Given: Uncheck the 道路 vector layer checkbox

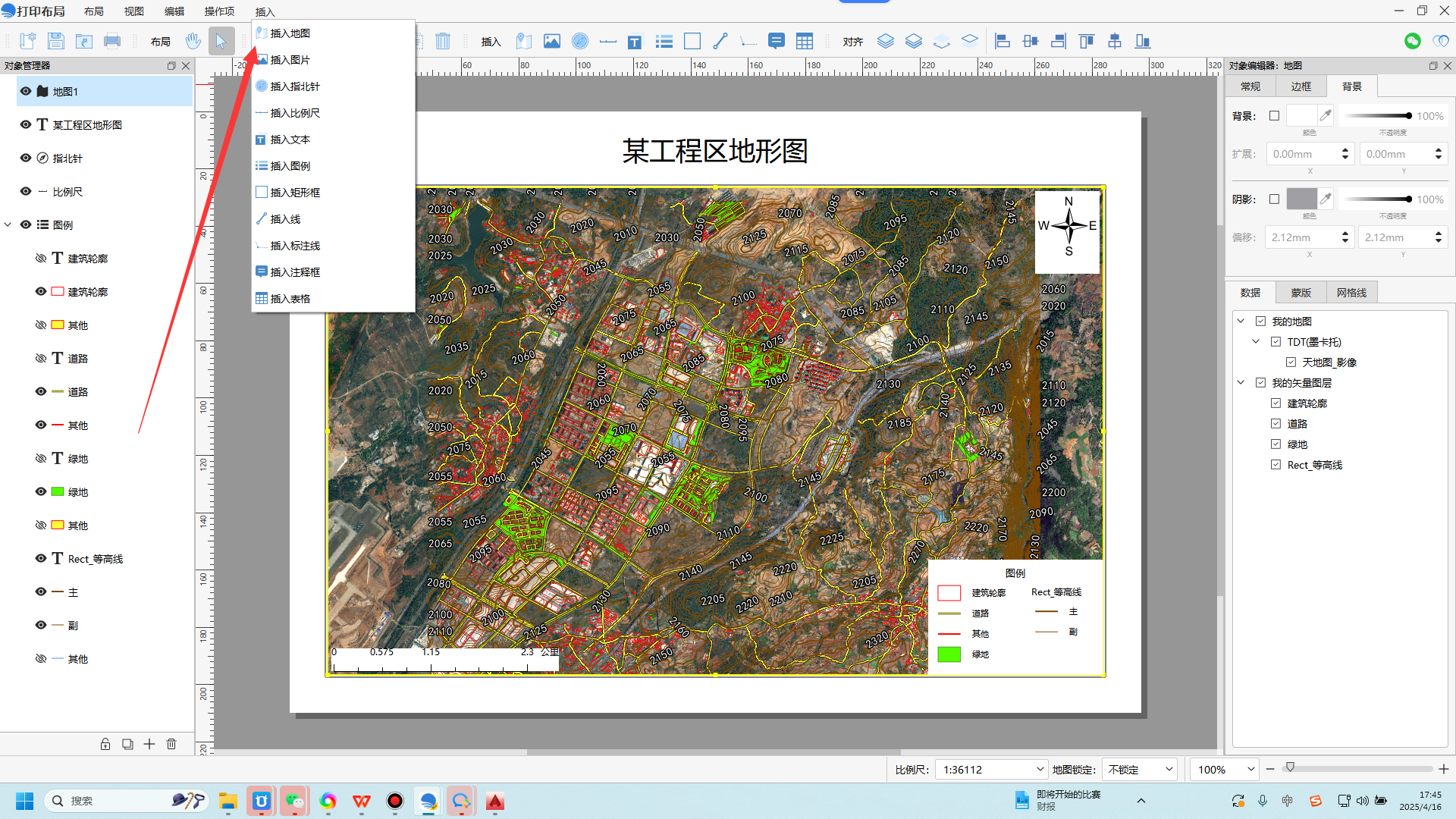Looking at the screenshot, I should 1276,424.
